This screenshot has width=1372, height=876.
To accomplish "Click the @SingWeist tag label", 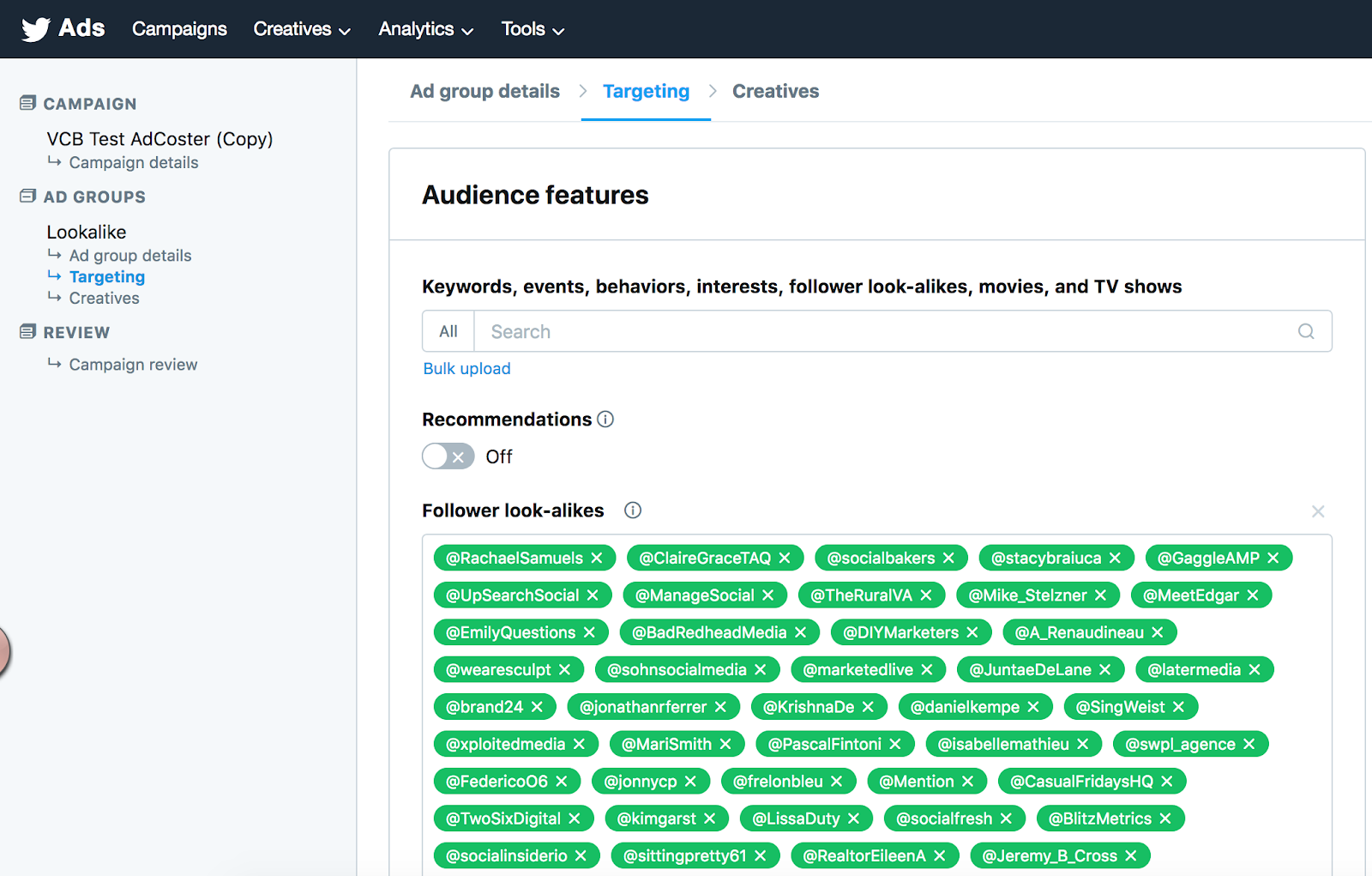I will (1121, 707).
